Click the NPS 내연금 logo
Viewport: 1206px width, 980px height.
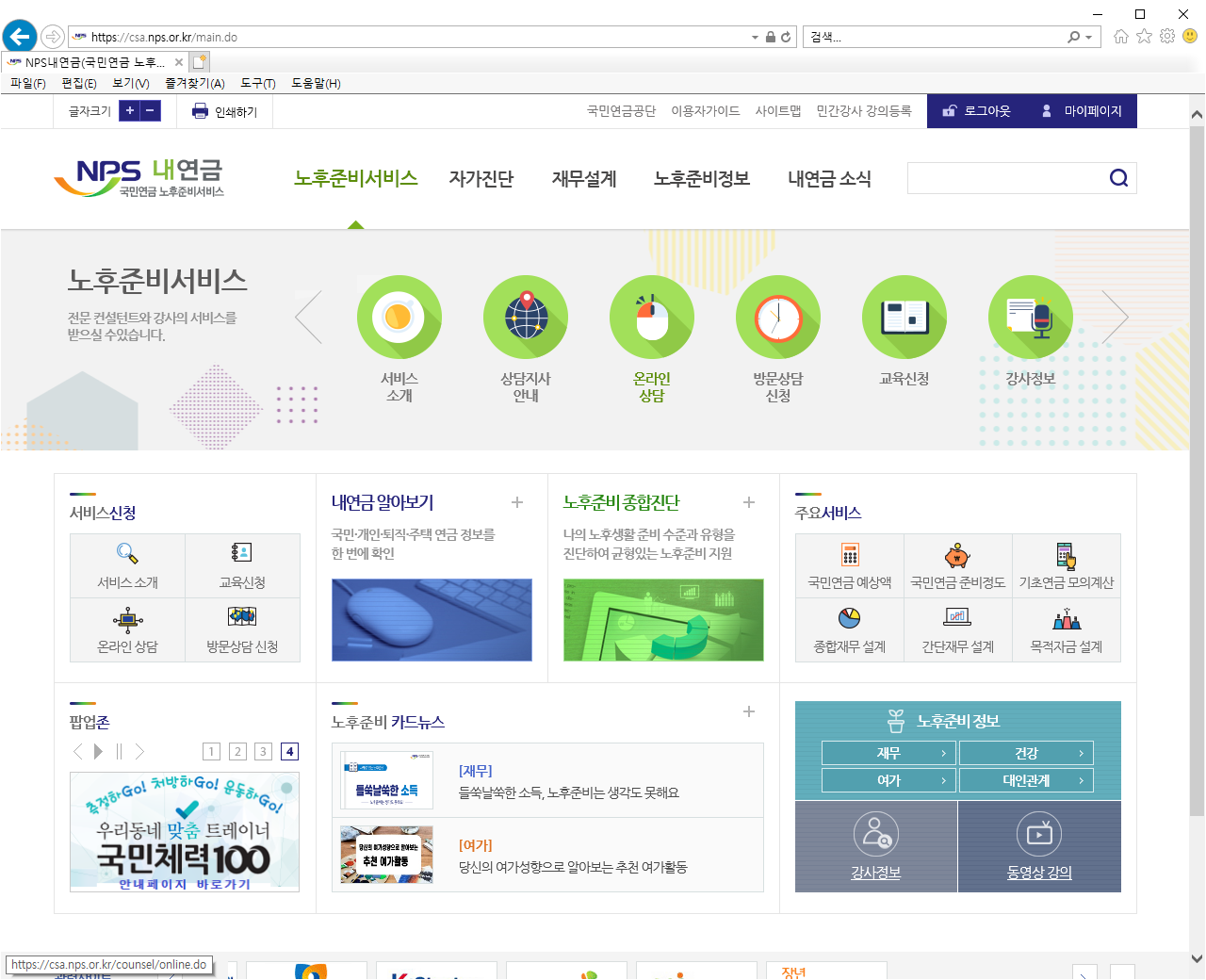139,177
